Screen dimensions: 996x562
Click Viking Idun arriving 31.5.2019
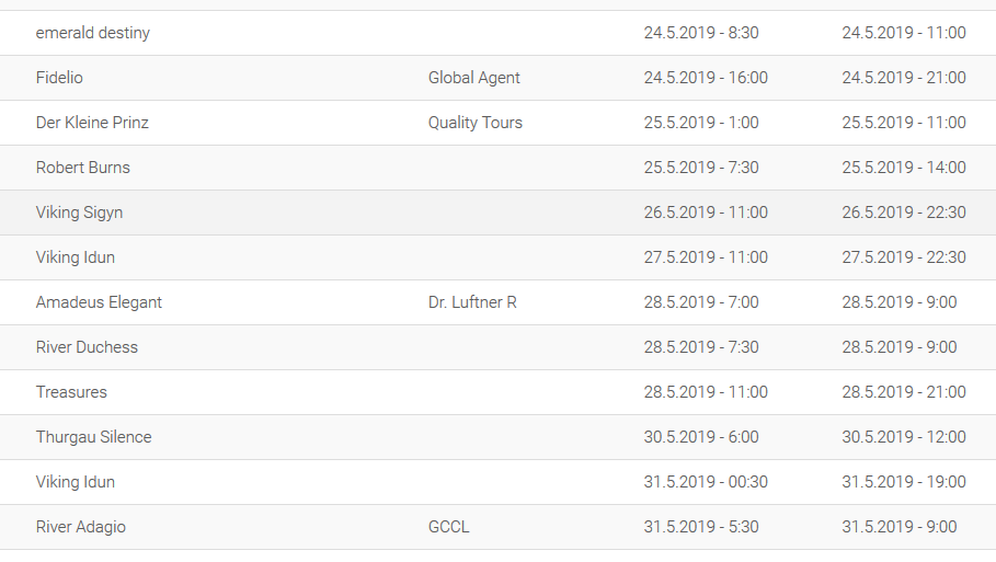click(x=498, y=483)
